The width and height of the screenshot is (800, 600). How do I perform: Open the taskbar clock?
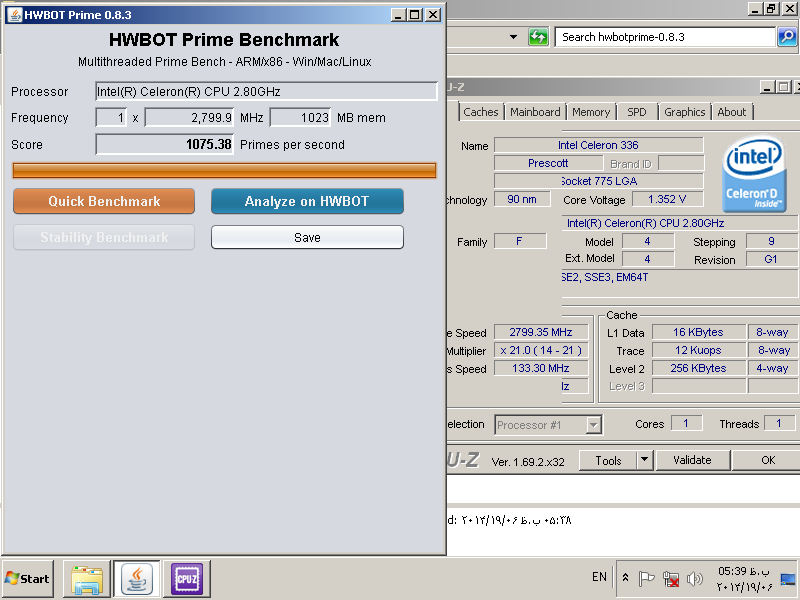[x=744, y=579]
